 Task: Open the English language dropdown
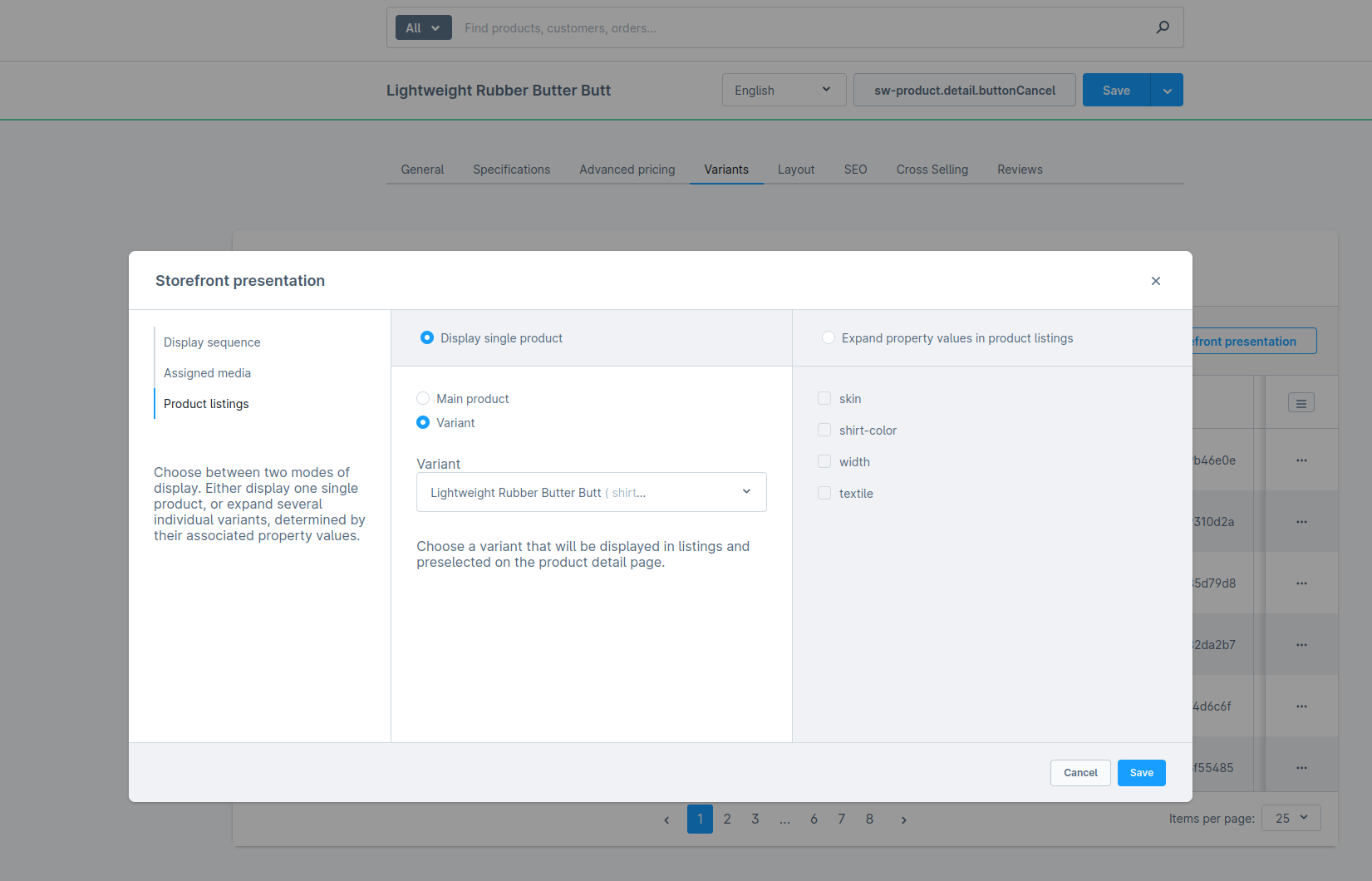click(783, 90)
